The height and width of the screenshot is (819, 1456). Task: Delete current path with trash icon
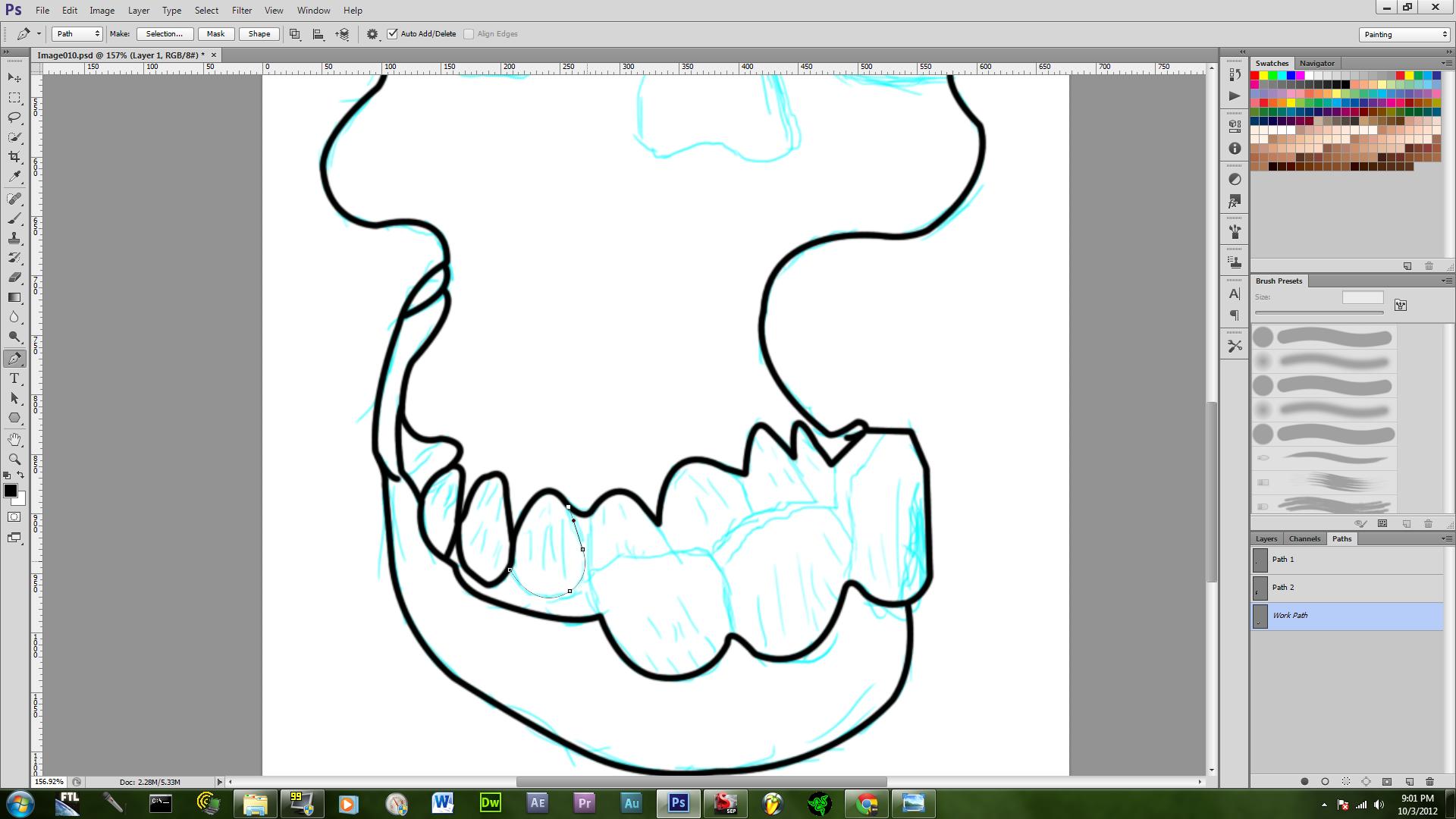[x=1429, y=782]
